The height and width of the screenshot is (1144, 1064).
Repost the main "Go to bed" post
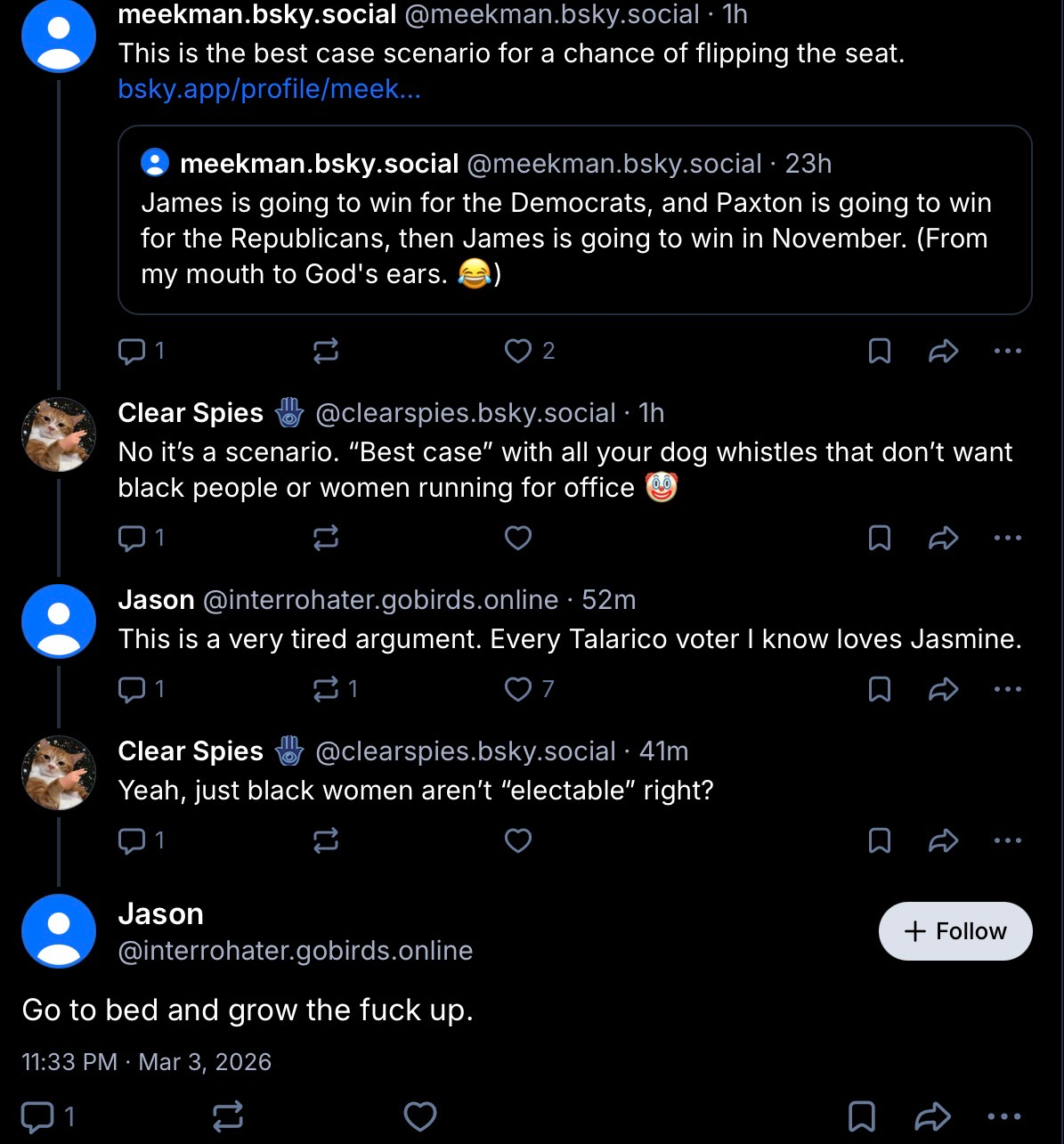(x=228, y=1116)
